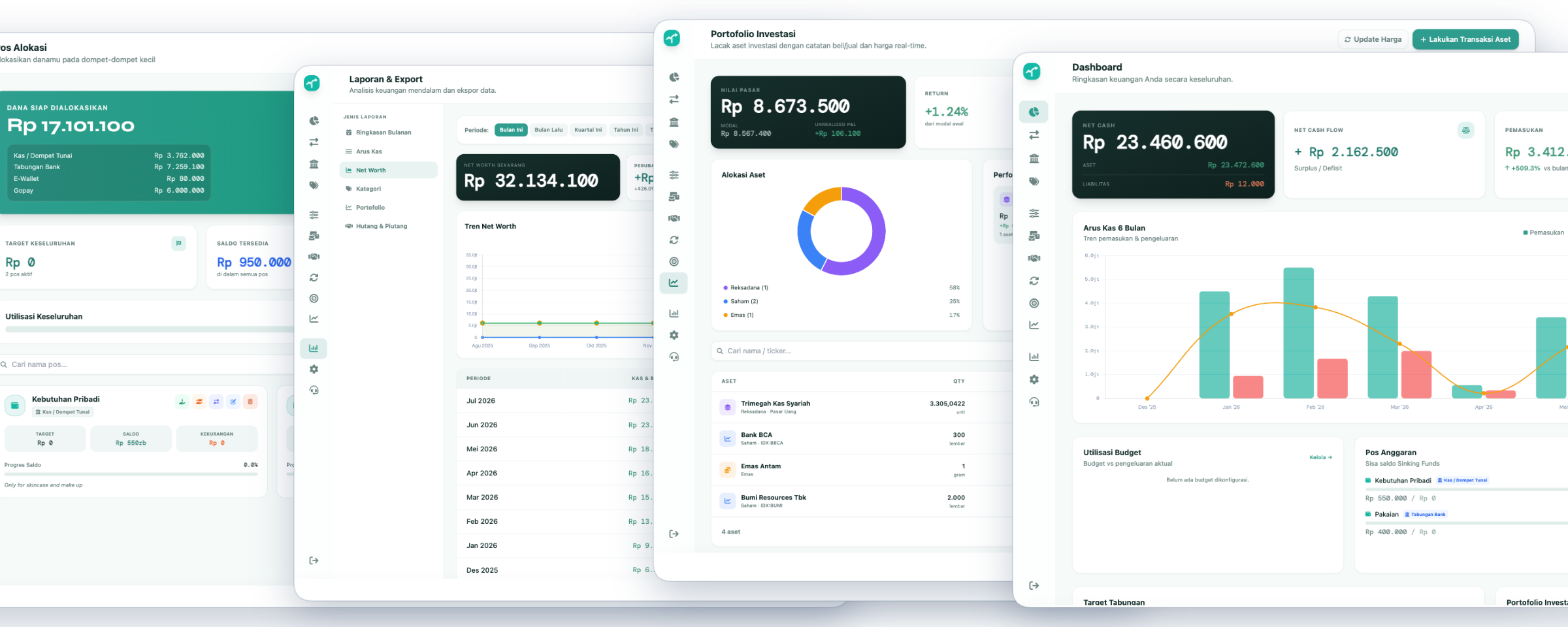Select the Bulan Lalu period chip
Viewport: 1568px width, 627px height.
tap(548, 130)
